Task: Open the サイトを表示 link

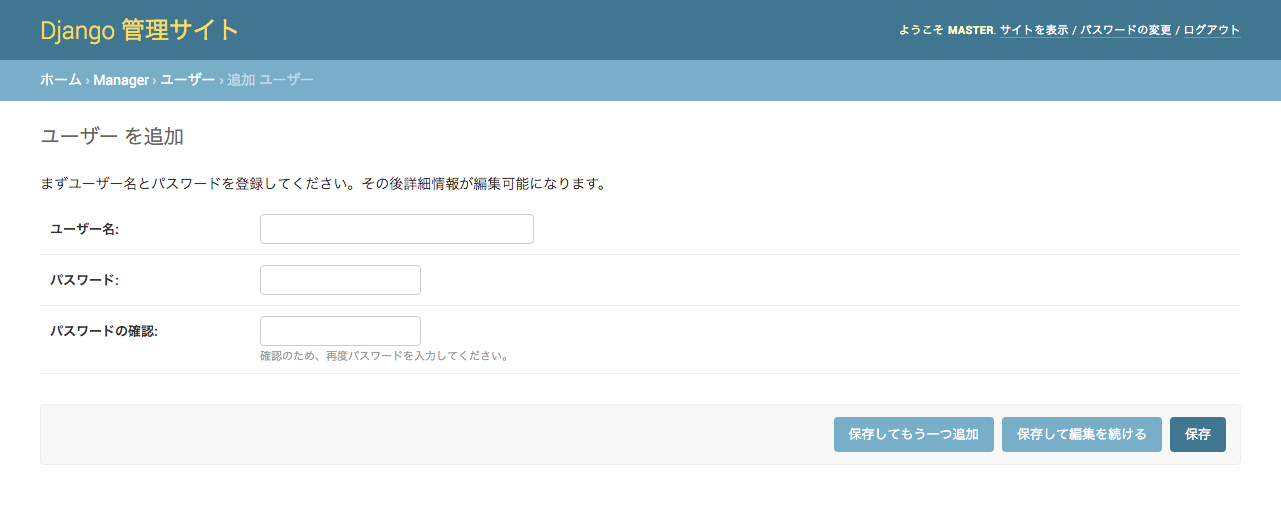Action: pyautogui.click(x=1034, y=30)
